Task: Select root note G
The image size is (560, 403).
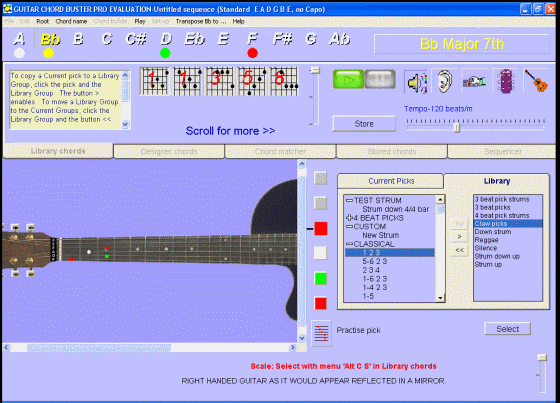Action: [x=311, y=39]
